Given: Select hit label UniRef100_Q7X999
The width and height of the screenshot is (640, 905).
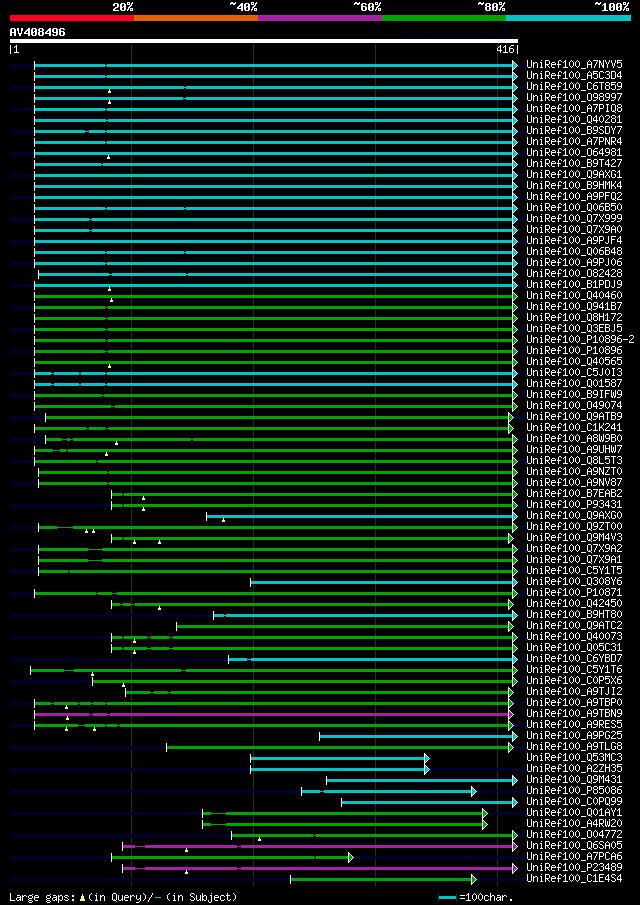Looking at the screenshot, I should pos(574,218).
